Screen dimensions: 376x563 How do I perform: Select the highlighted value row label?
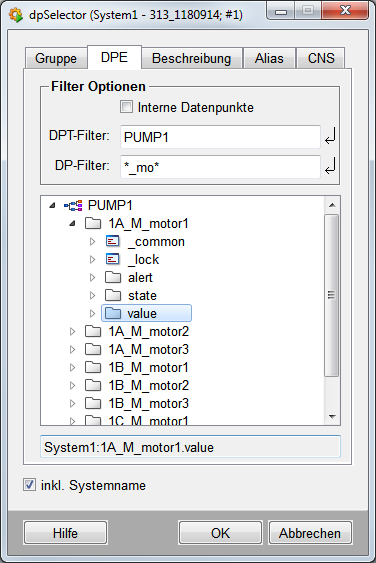coord(142,313)
